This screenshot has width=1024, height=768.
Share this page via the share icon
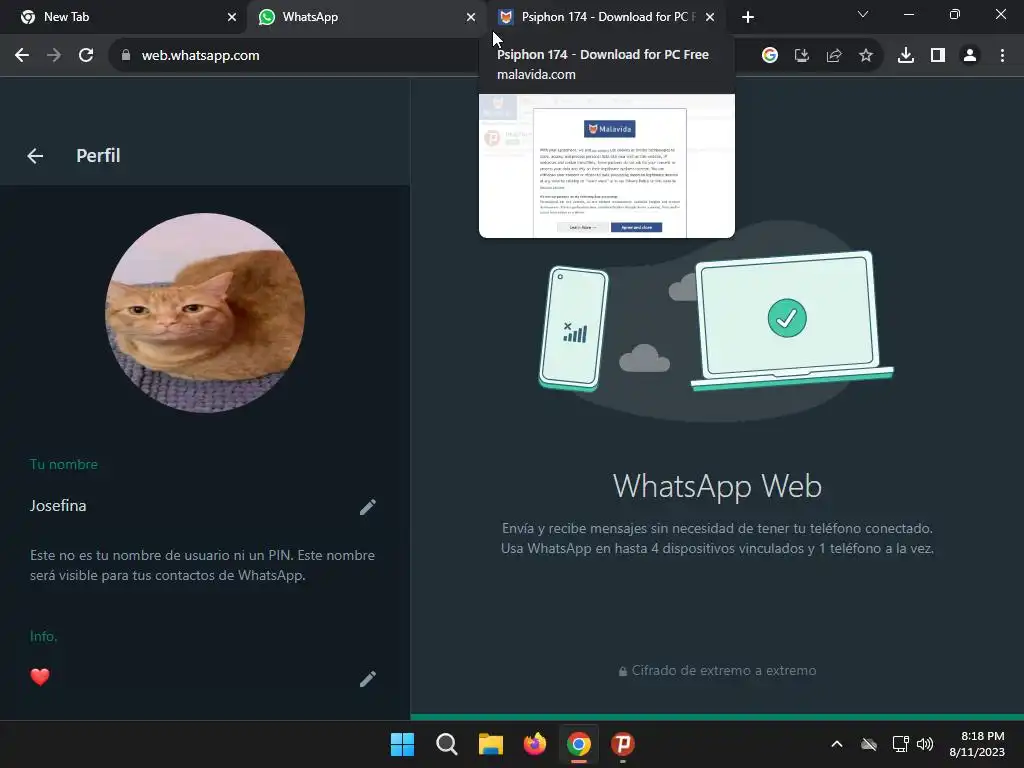[834, 56]
